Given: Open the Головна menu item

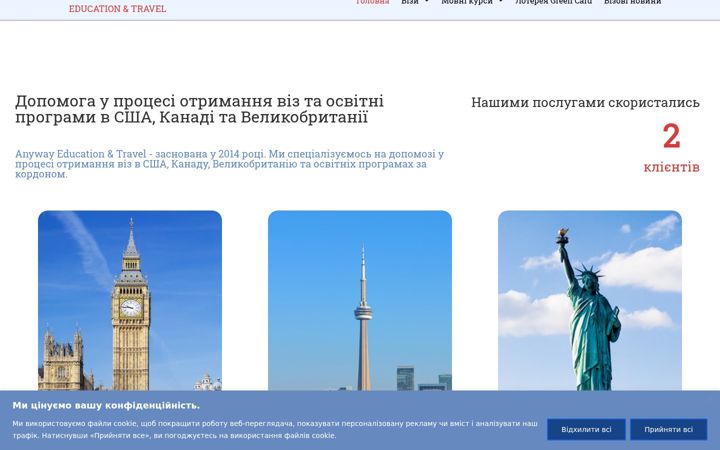Looking at the screenshot, I should (x=372, y=2).
